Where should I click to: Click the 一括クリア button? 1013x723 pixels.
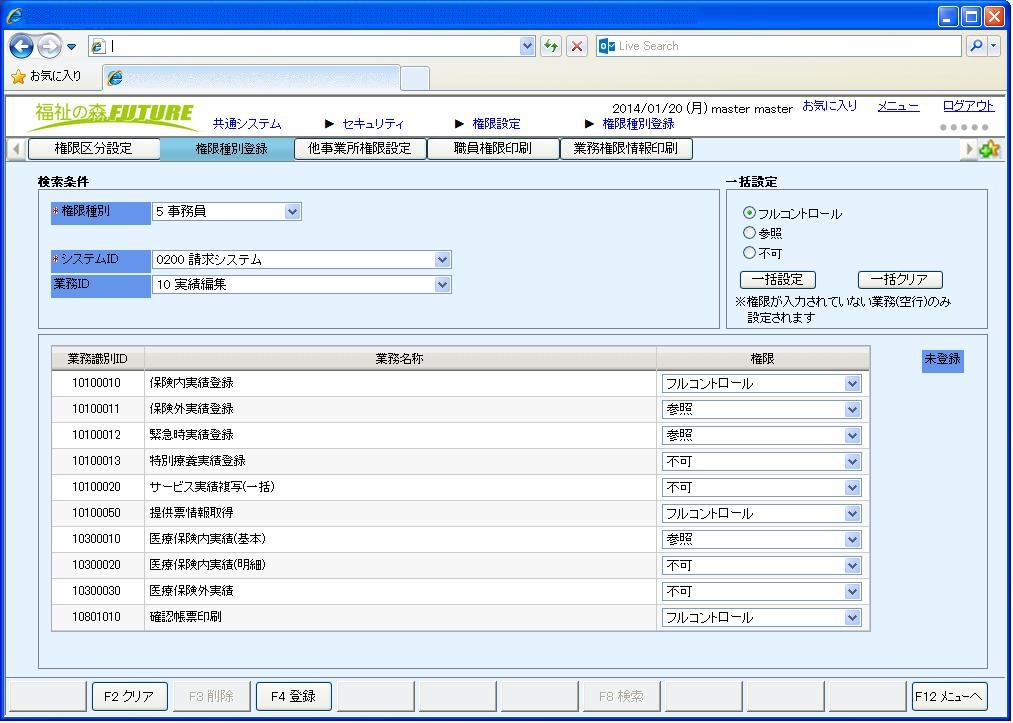[900, 280]
